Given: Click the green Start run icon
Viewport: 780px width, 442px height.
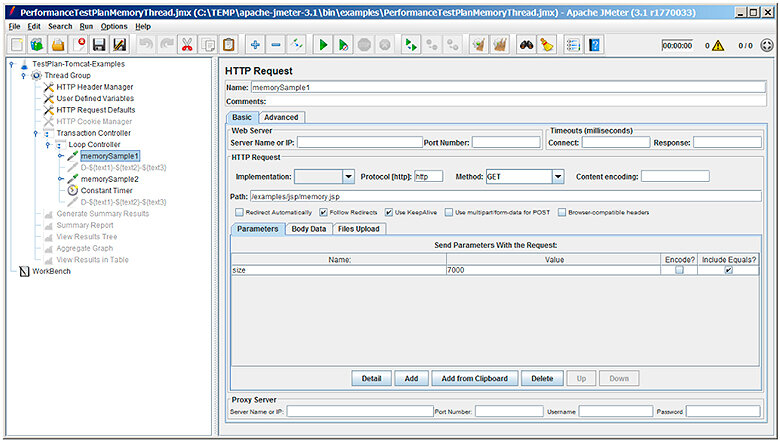Looking at the screenshot, I should (x=323, y=45).
